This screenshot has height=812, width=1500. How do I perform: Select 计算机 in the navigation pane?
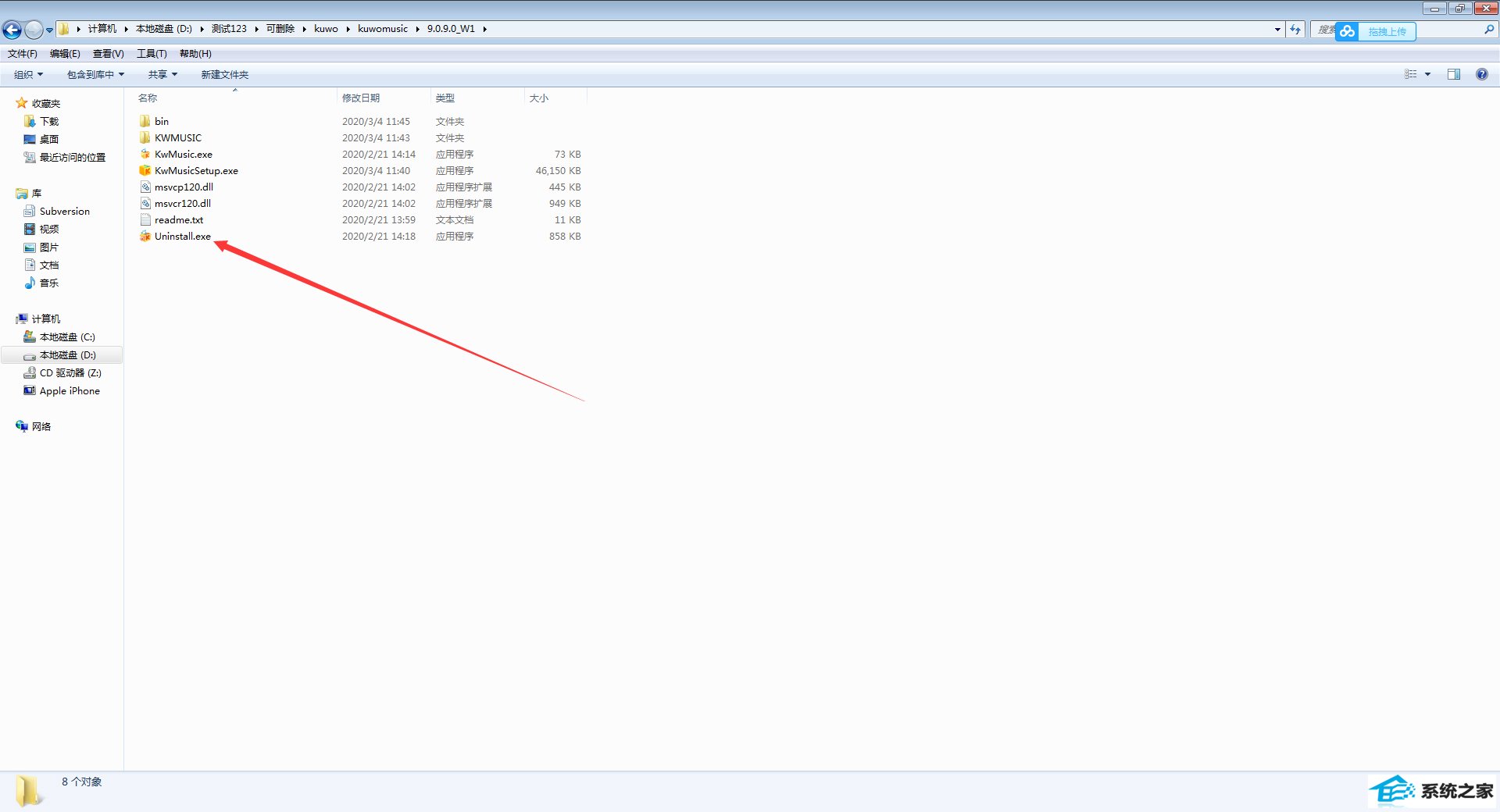click(x=45, y=319)
